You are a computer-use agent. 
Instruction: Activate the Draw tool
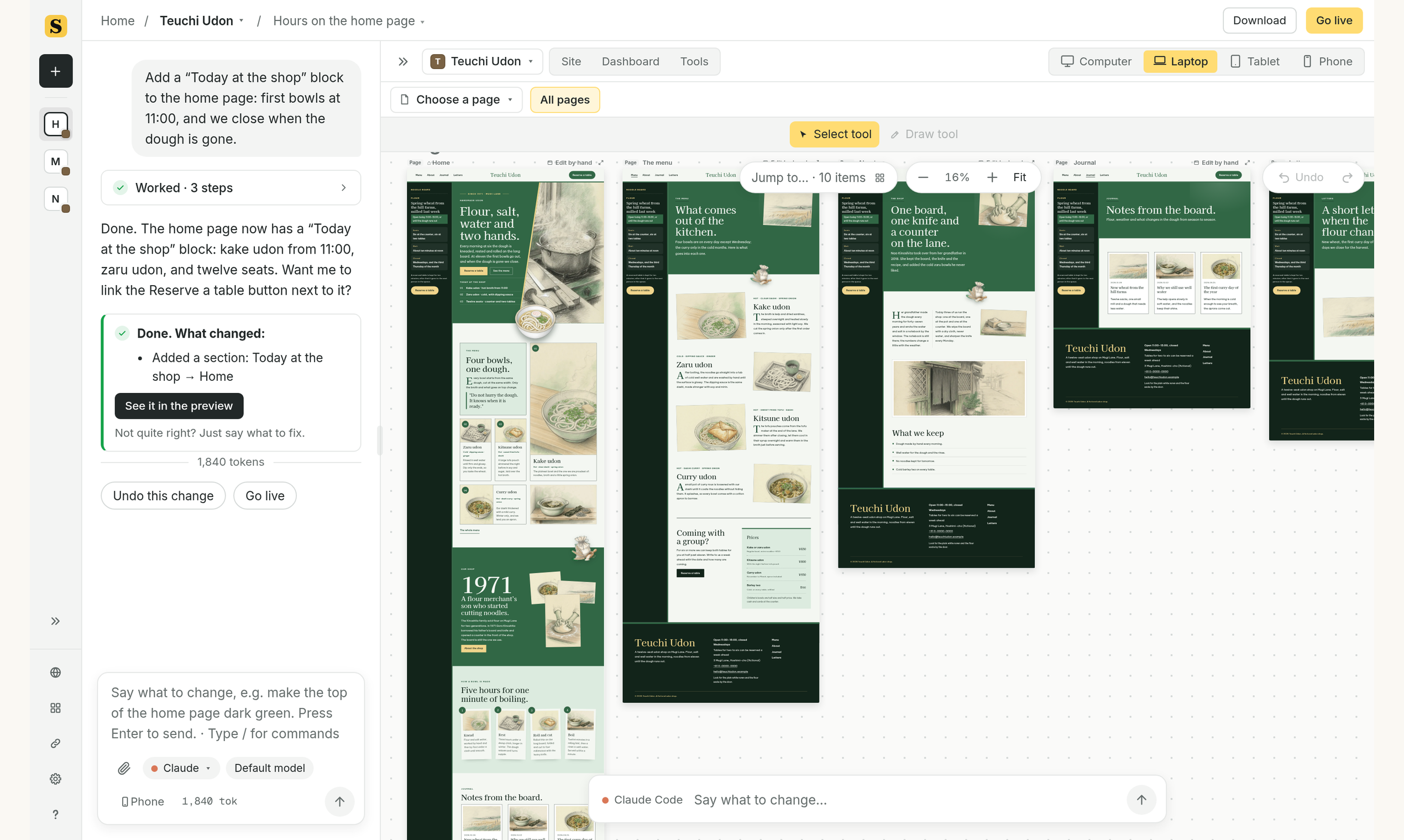click(x=924, y=134)
